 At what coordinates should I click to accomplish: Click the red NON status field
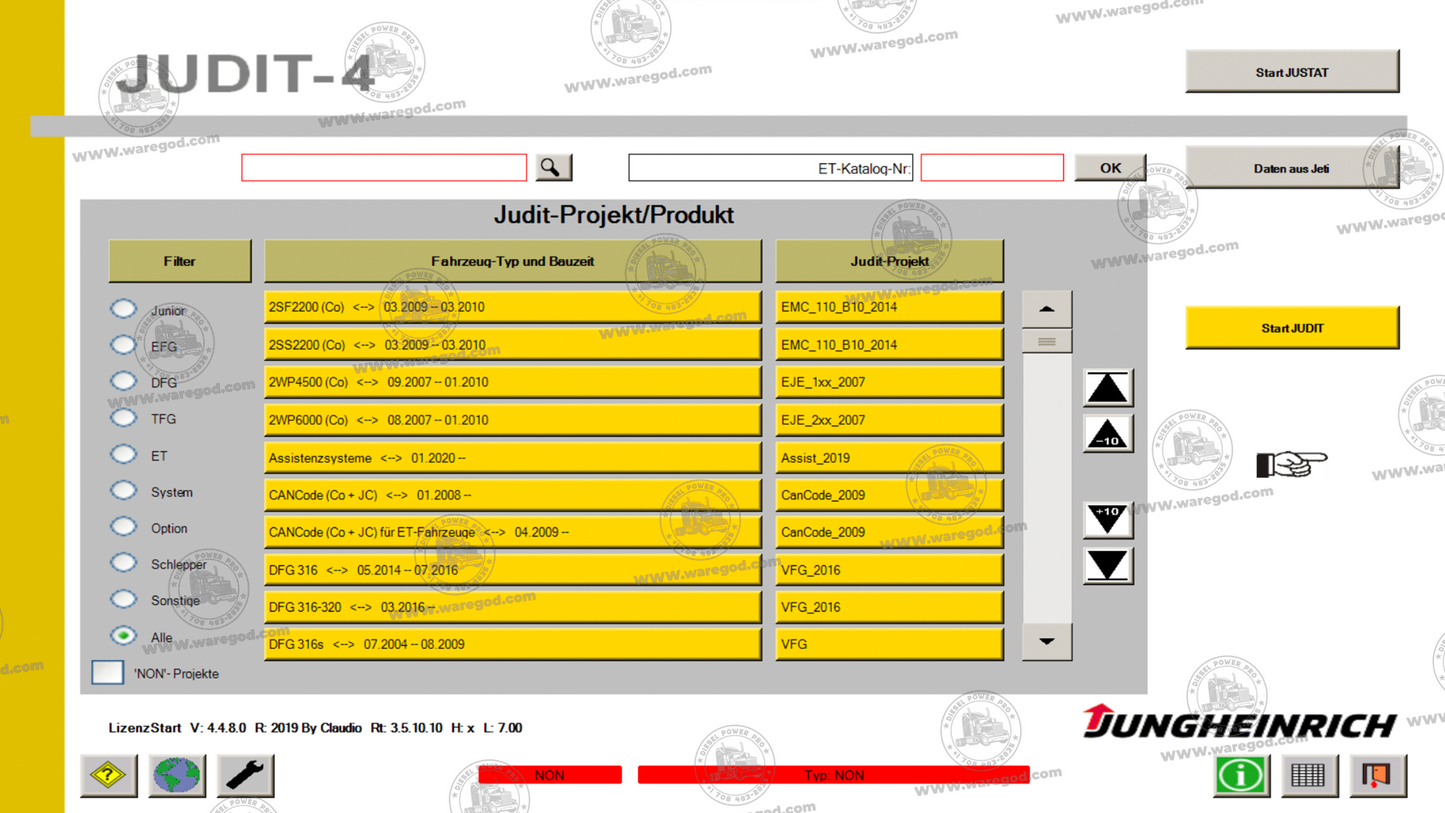click(x=550, y=775)
